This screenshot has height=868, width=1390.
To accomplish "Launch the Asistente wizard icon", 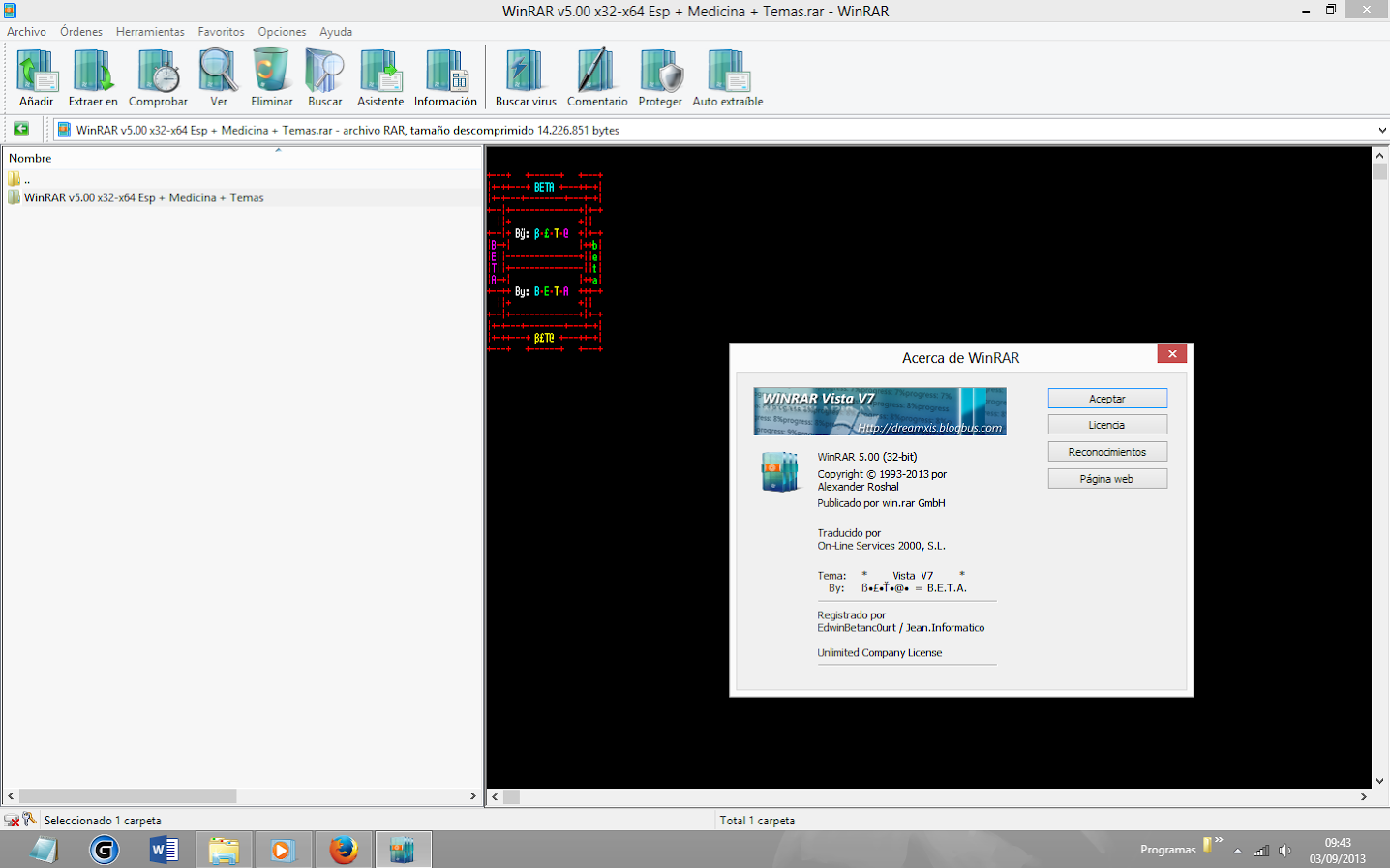I will tap(380, 77).
